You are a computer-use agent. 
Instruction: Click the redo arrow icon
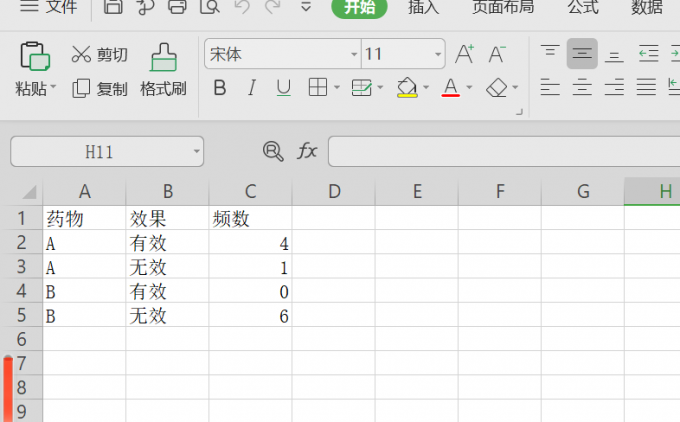(273, 6)
